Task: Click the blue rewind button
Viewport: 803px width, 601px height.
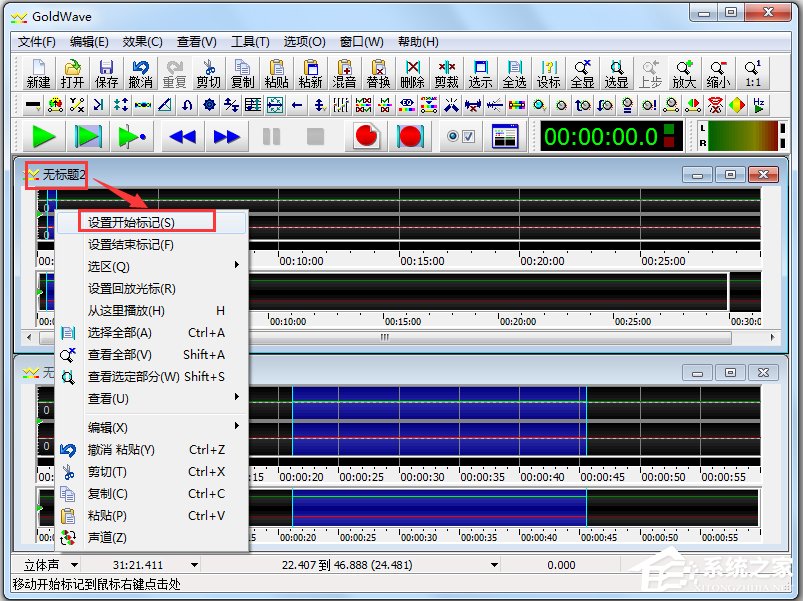Action: 183,136
